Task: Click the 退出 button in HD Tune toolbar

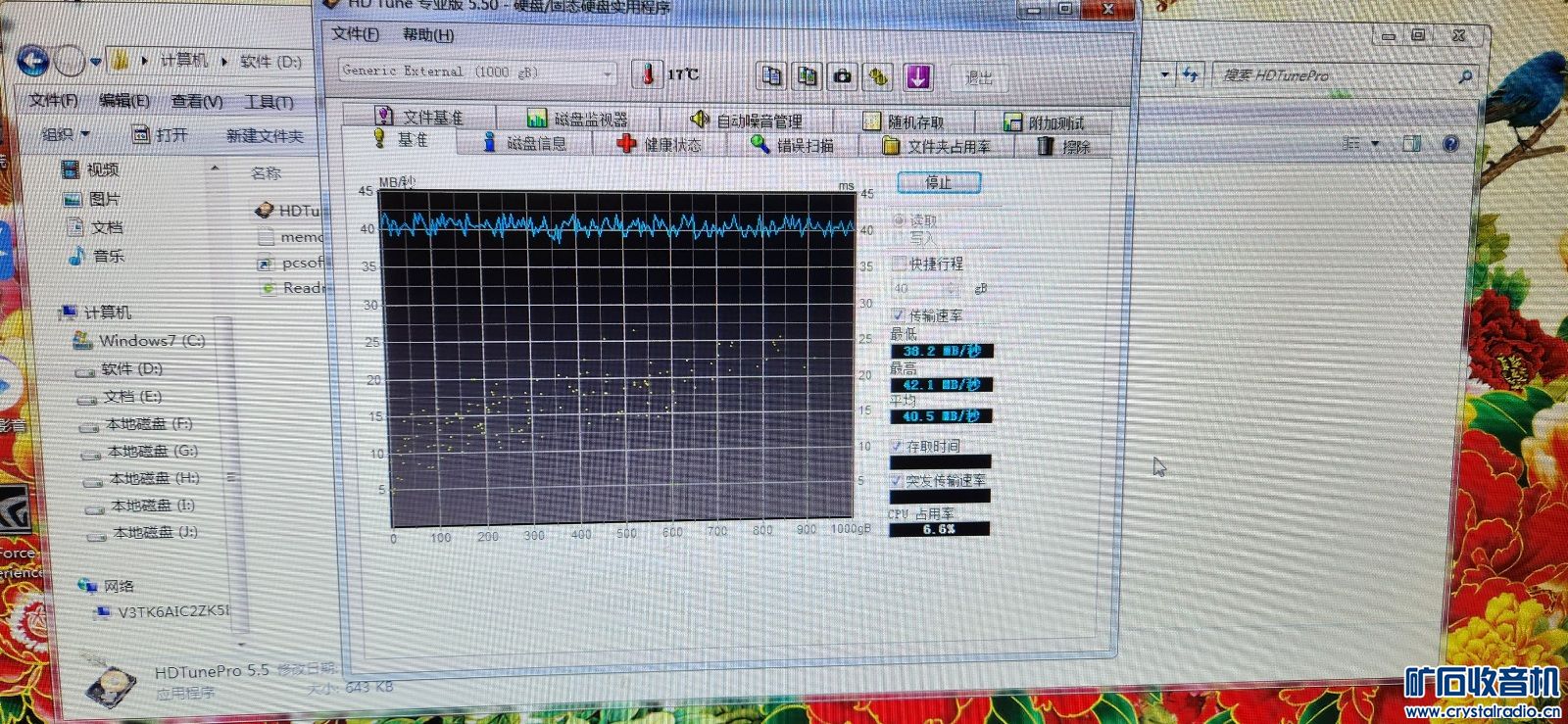Action: pos(979,77)
